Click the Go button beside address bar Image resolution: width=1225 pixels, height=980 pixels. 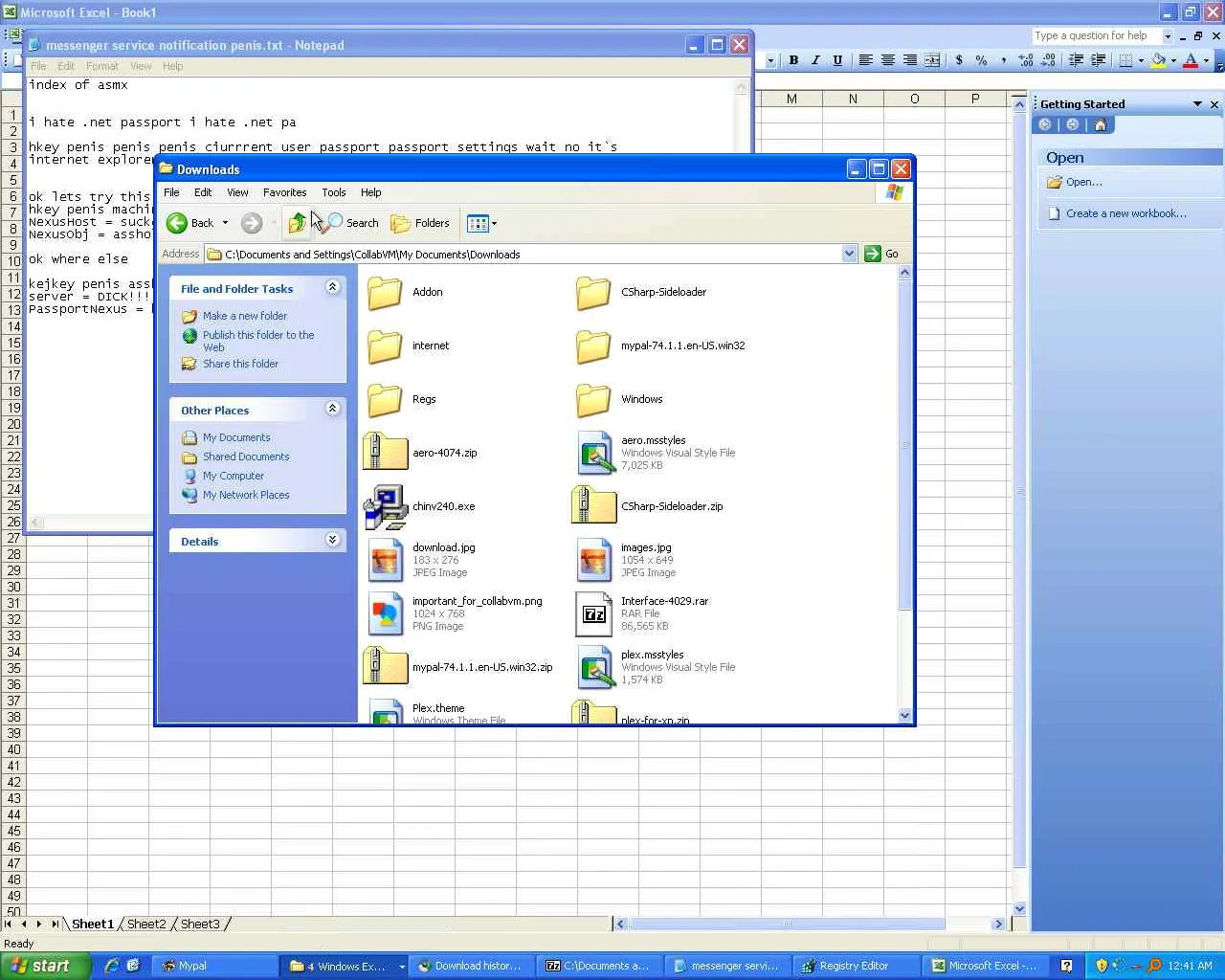[x=881, y=254]
